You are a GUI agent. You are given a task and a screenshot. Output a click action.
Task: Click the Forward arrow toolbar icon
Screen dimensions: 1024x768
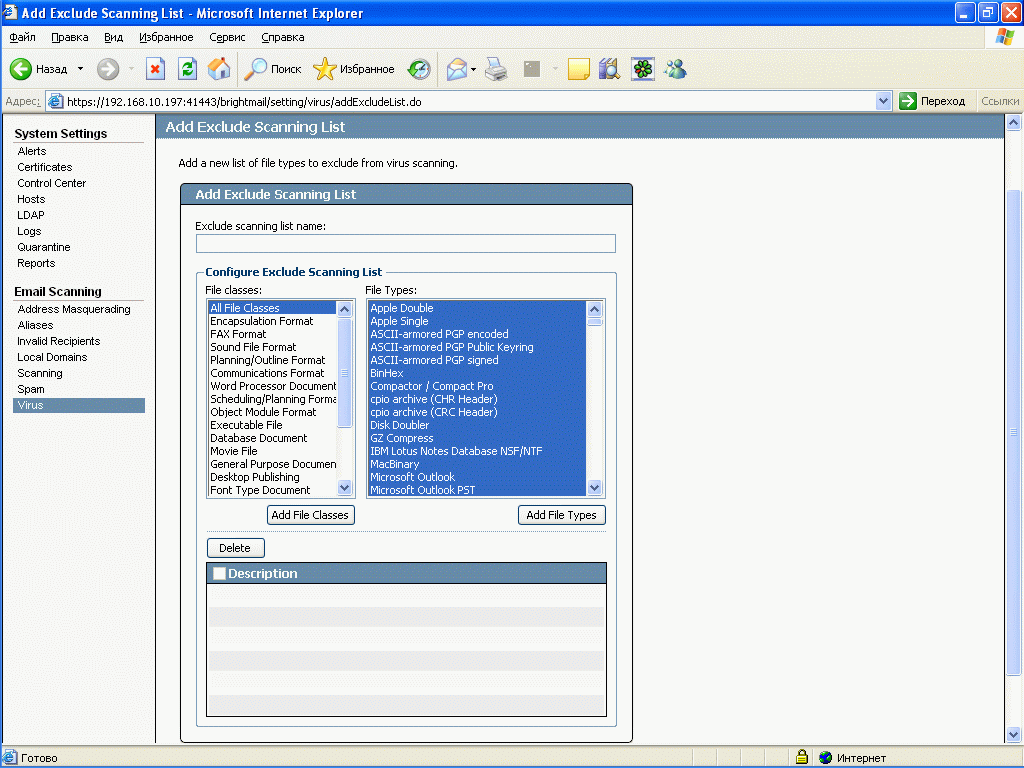pyautogui.click(x=108, y=69)
